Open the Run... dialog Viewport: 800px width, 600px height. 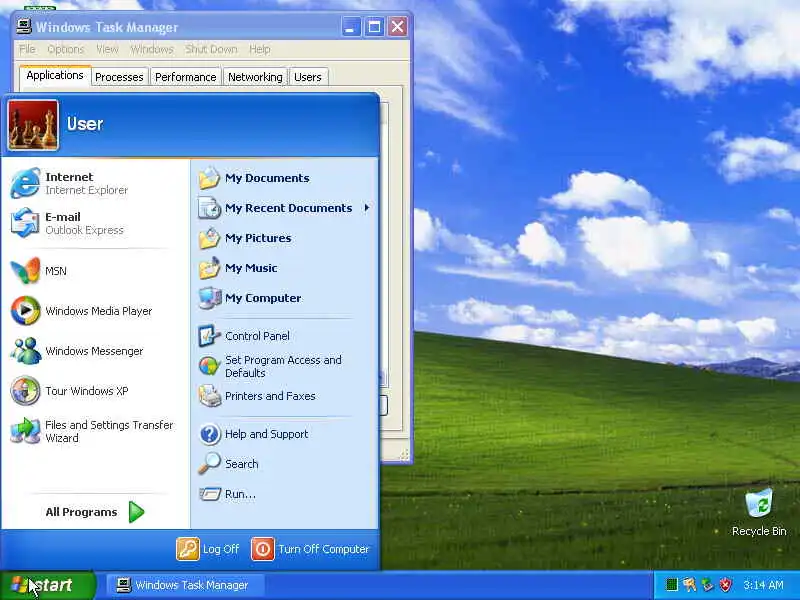(x=284, y=494)
